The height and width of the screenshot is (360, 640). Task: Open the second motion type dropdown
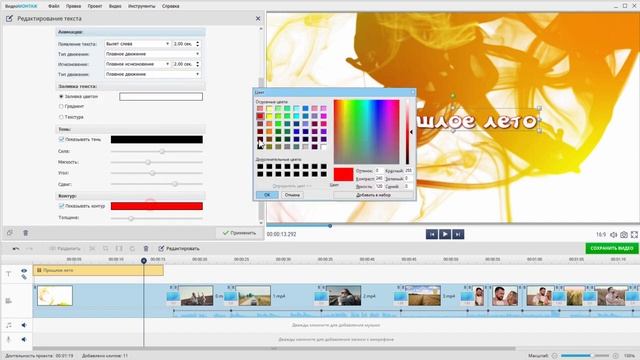pos(152,74)
